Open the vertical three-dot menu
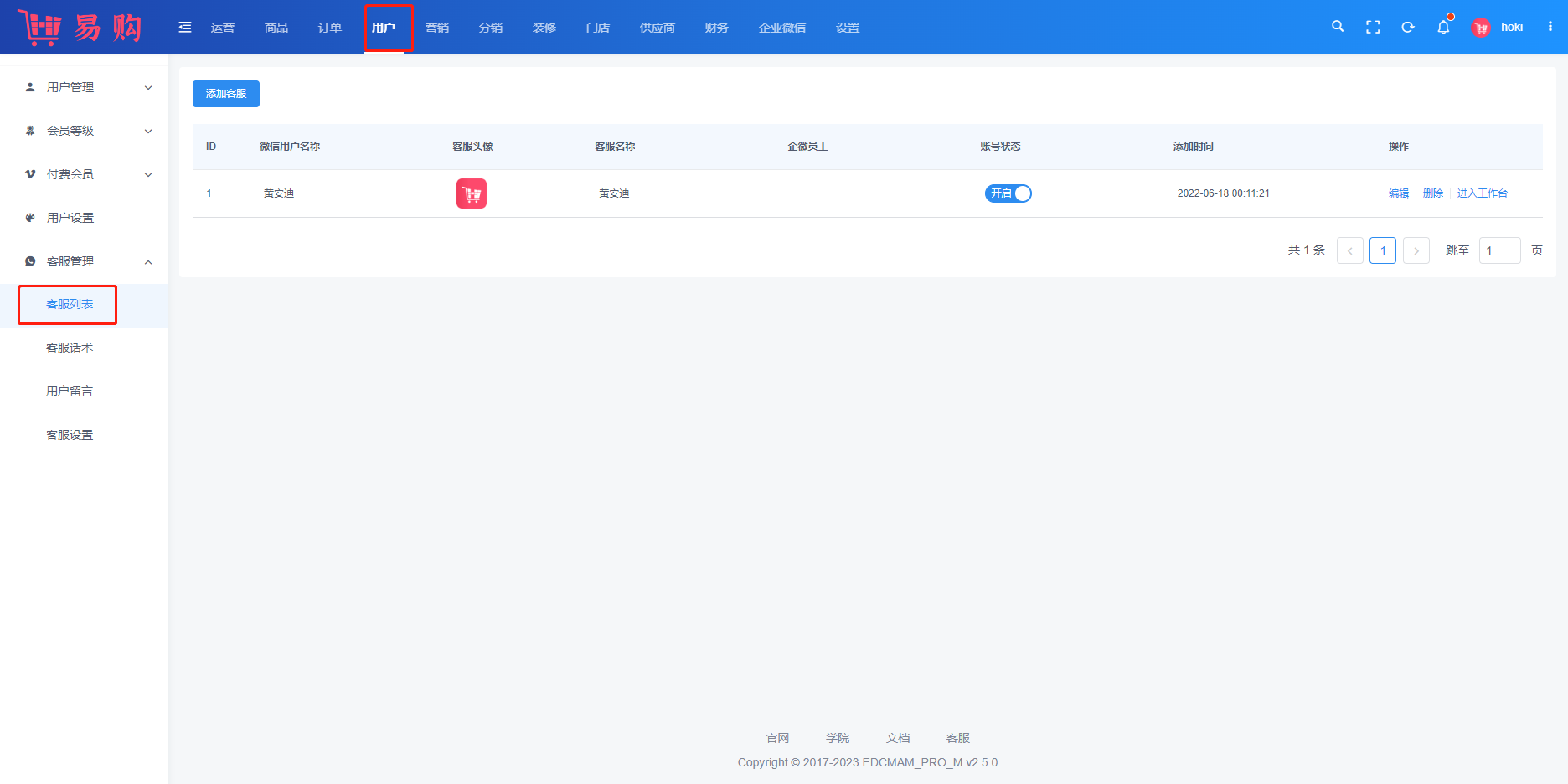This screenshot has width=1568, height=784. [1550, 27]
